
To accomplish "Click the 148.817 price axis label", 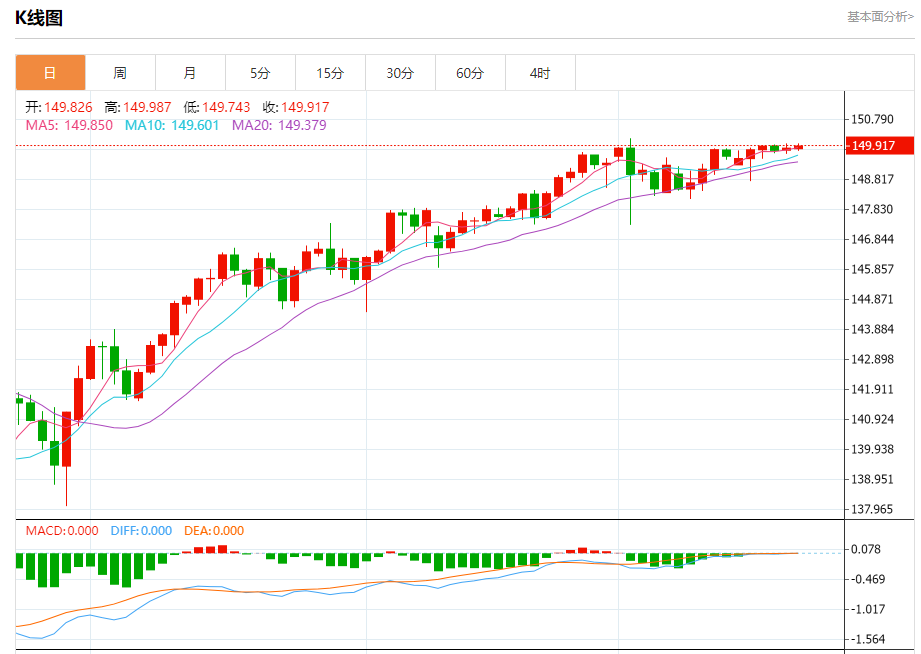I will coord(872,179).
